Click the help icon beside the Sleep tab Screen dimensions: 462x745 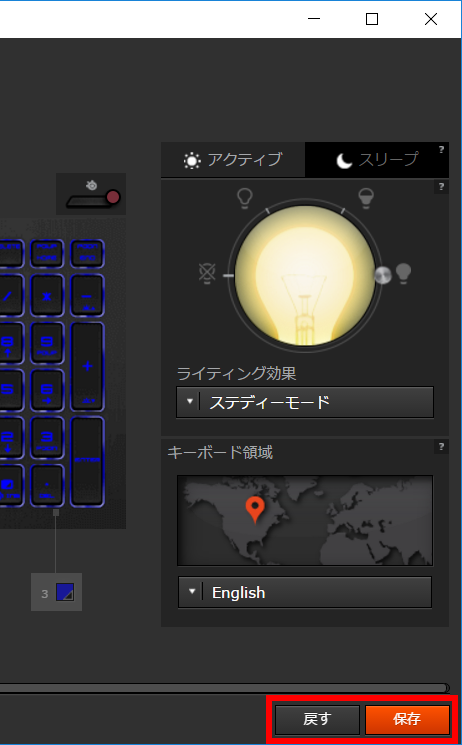pyautogui.click(x=441, y=149)
